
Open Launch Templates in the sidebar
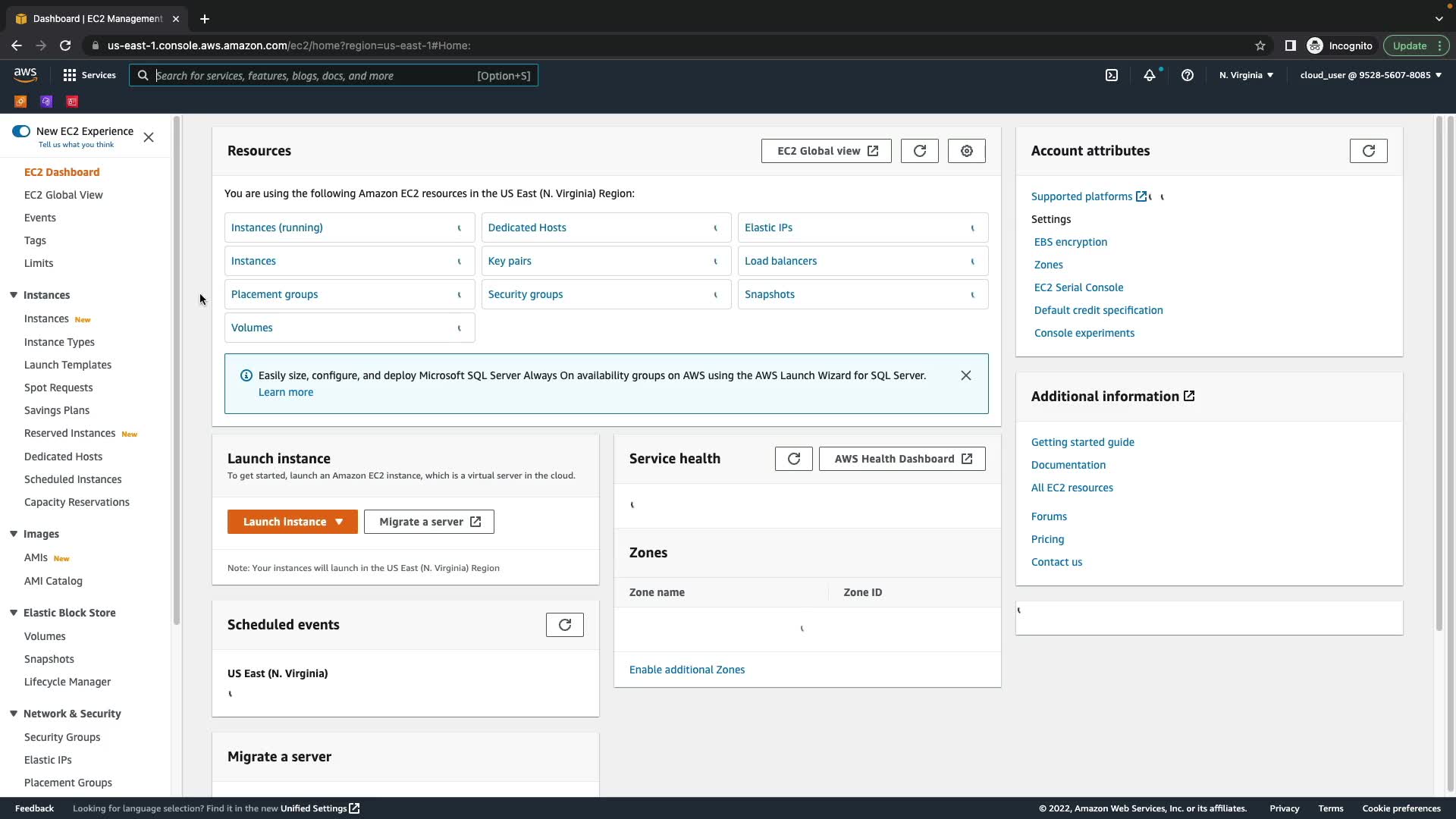click(x=67, y=365)
